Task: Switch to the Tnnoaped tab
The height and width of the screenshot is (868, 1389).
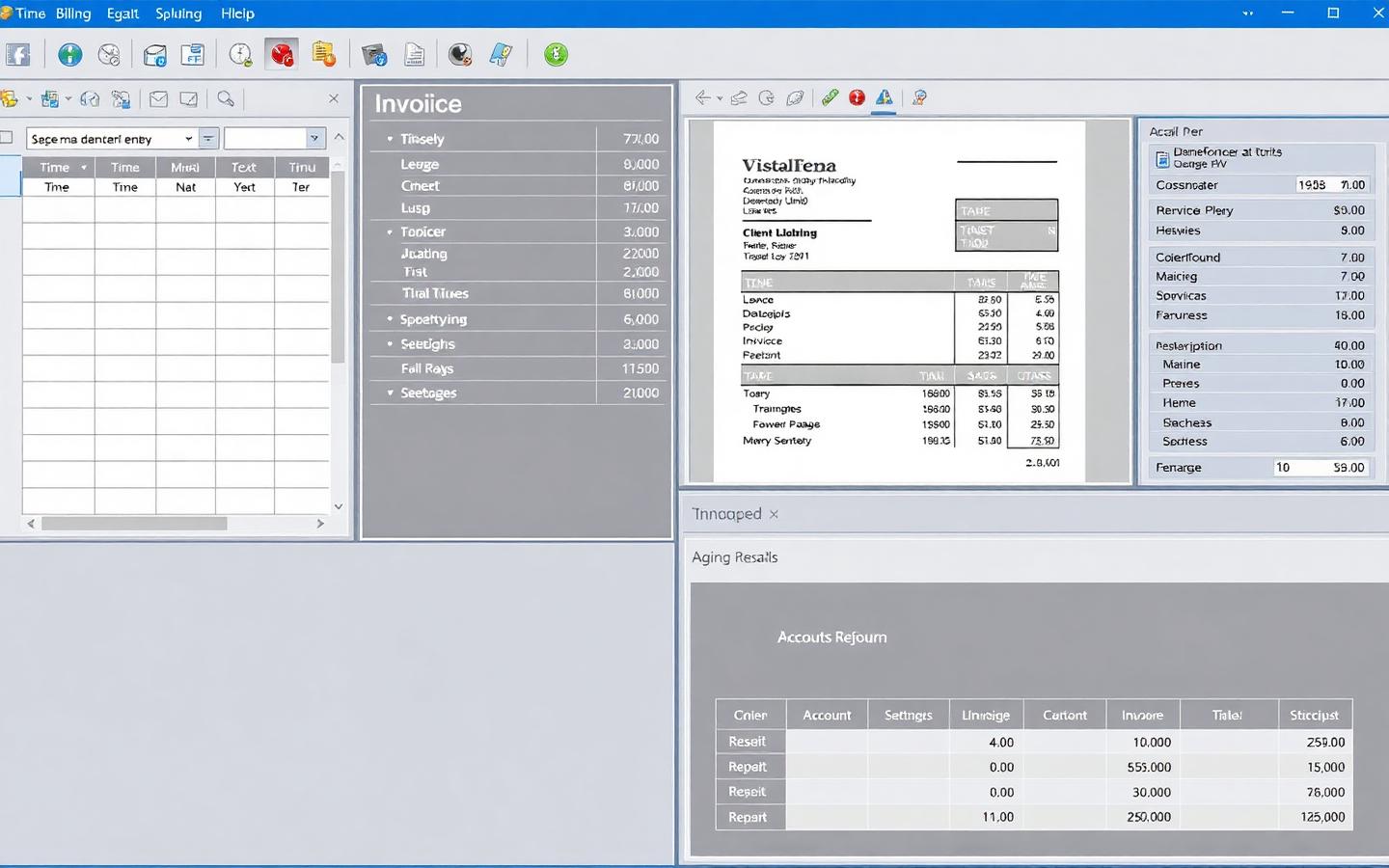Action: [726, 514]
